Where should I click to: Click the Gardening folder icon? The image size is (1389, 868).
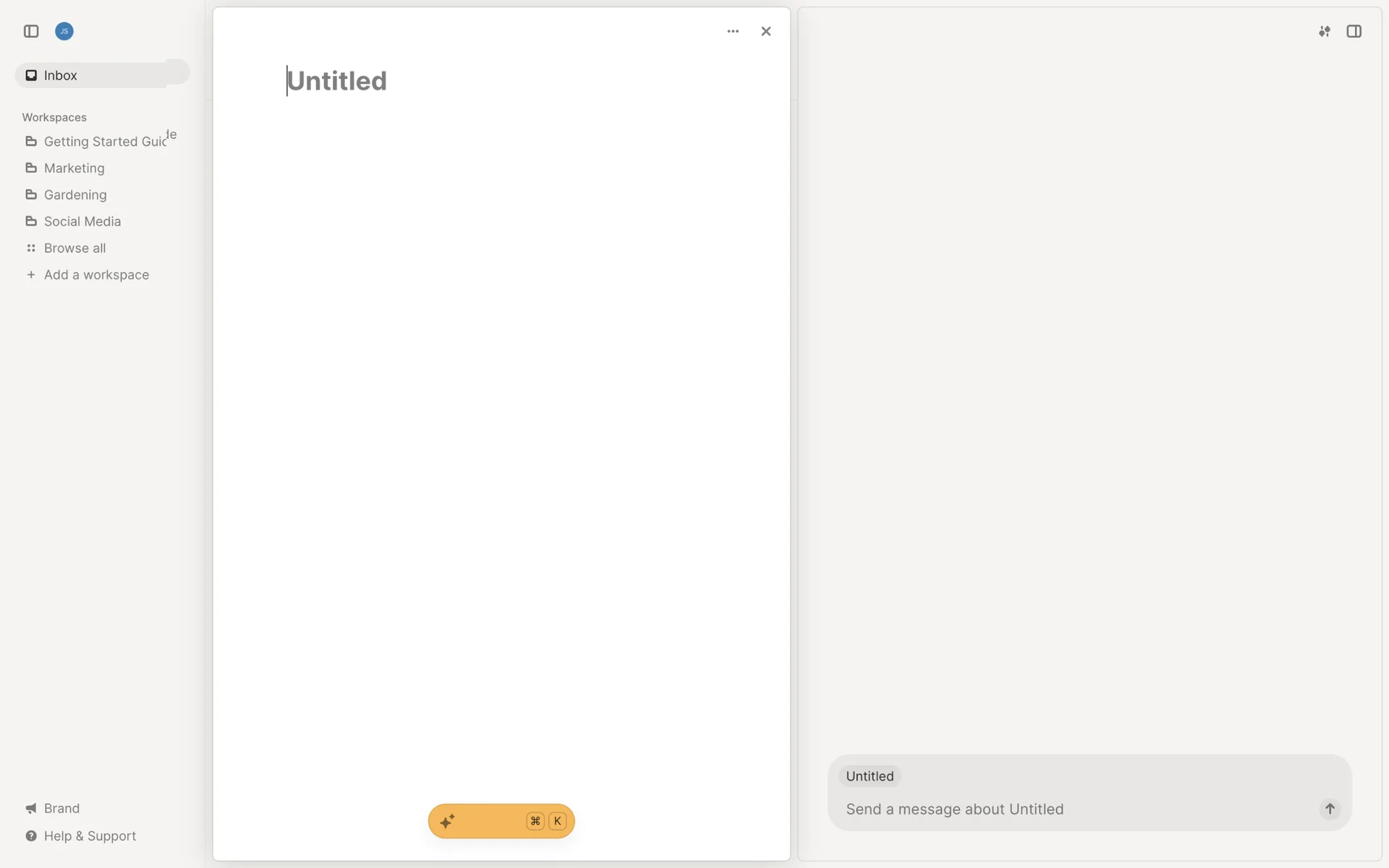(x=31, y=195)
